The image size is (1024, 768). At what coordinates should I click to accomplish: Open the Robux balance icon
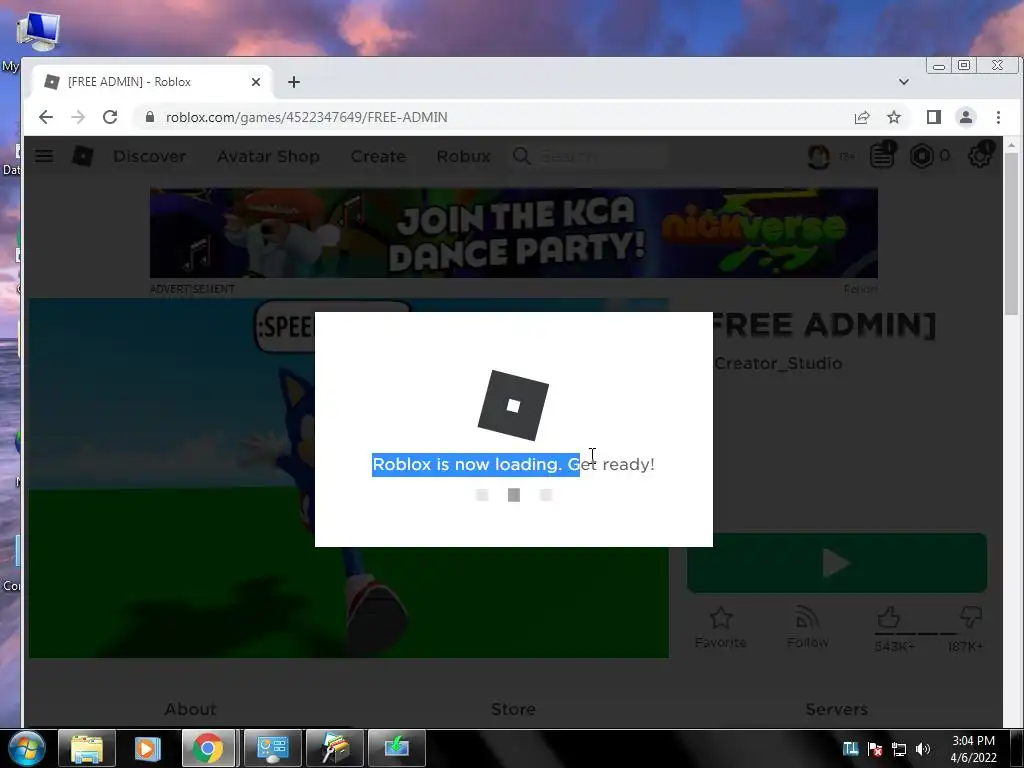921,156
